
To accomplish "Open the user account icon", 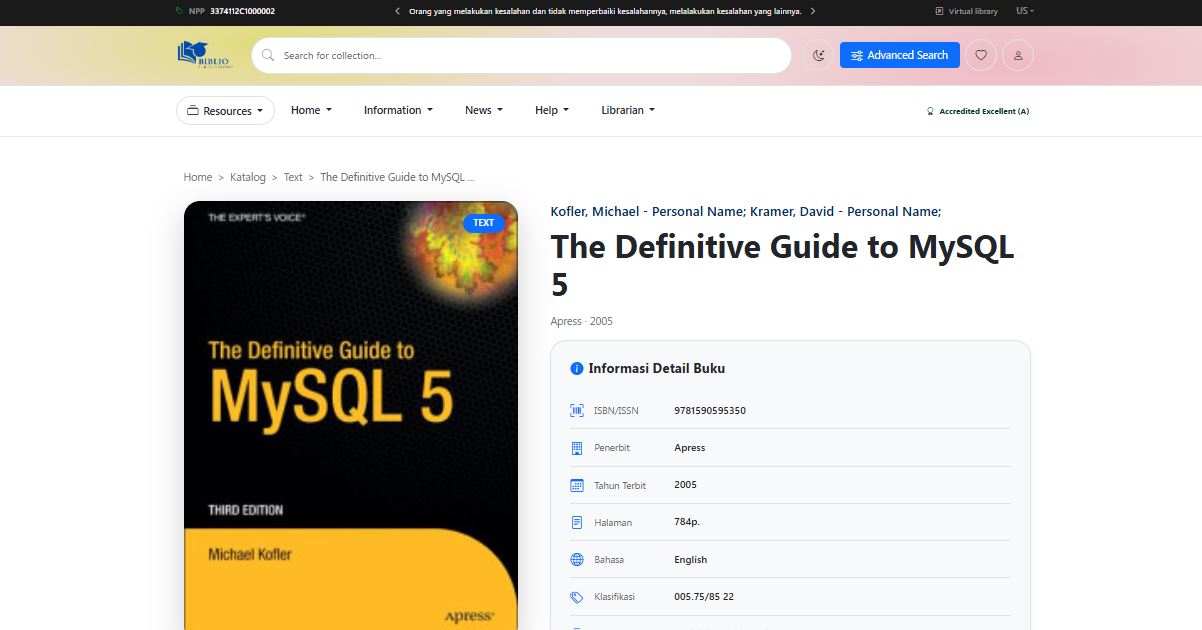I will pos(1018,56).
